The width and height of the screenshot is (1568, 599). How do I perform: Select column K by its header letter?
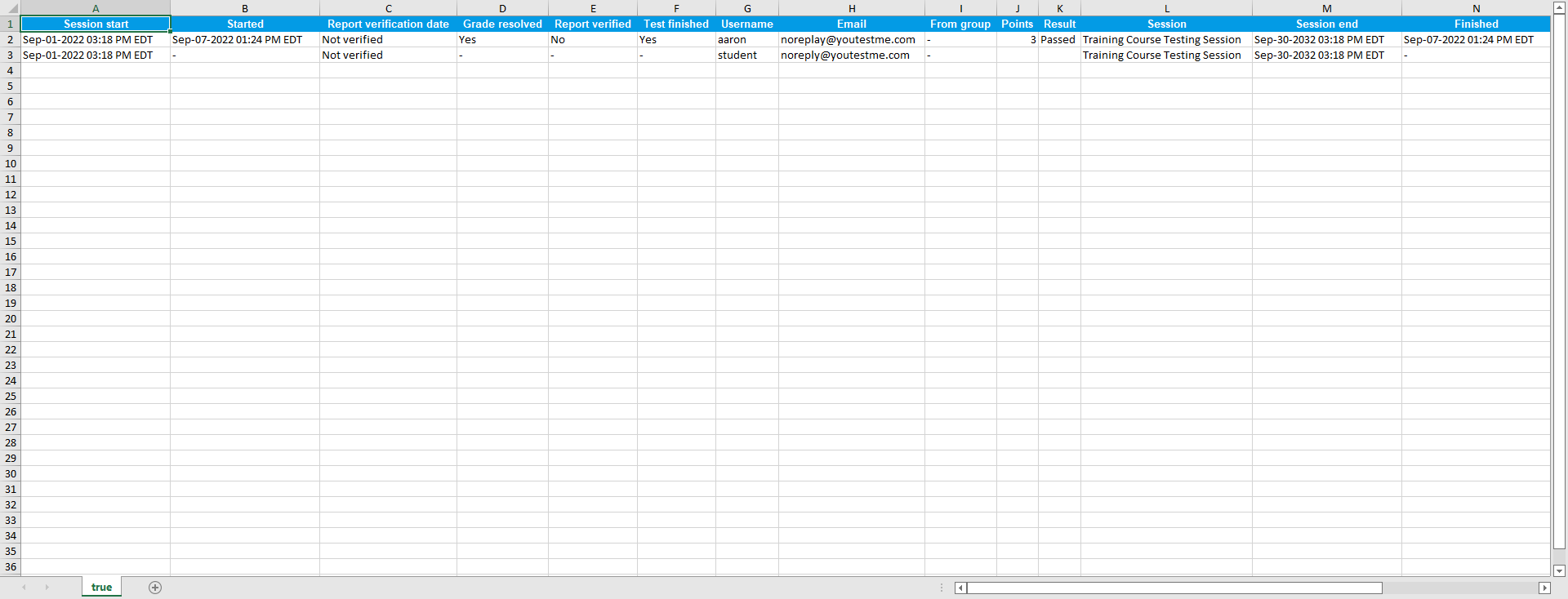pyautogui.click(x=1060, y=8)
